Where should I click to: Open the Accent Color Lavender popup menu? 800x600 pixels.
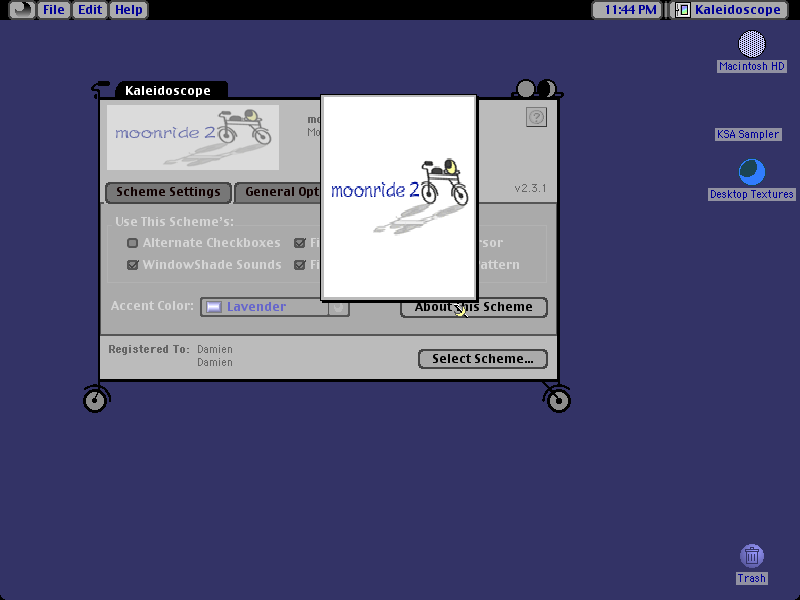click(x=274, y=307)
